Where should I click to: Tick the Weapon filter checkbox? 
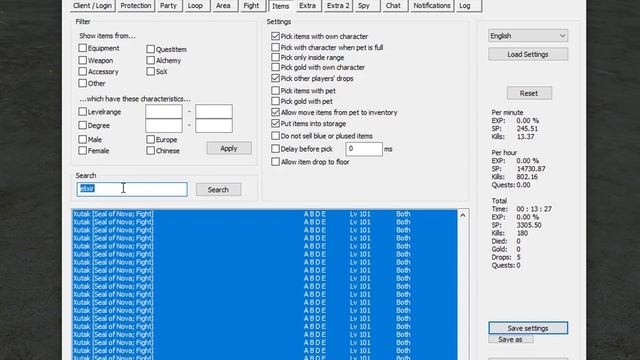pyautogui.click(x=82, y=60)
